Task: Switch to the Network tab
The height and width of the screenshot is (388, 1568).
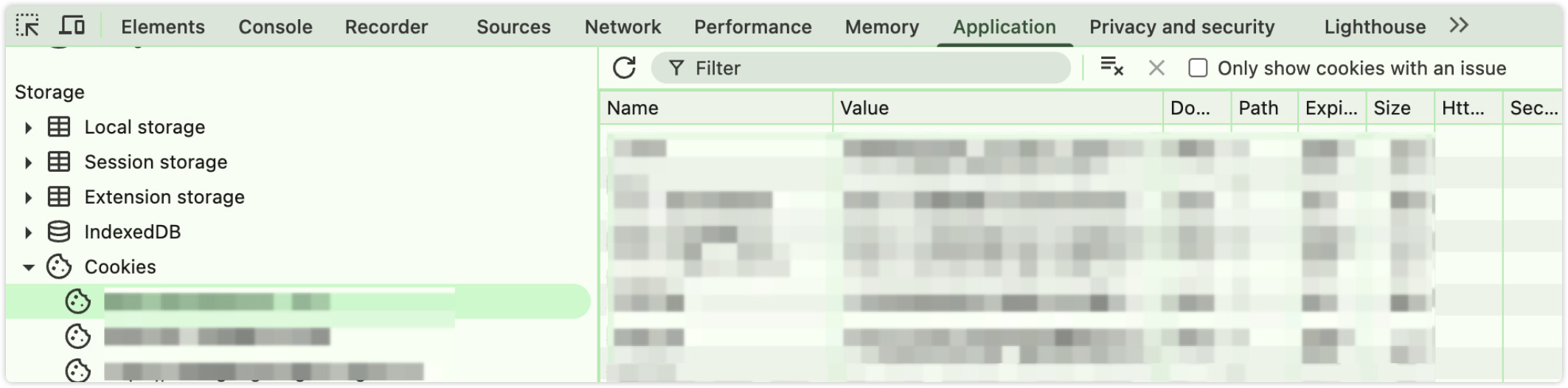Action: pos(622,27)
